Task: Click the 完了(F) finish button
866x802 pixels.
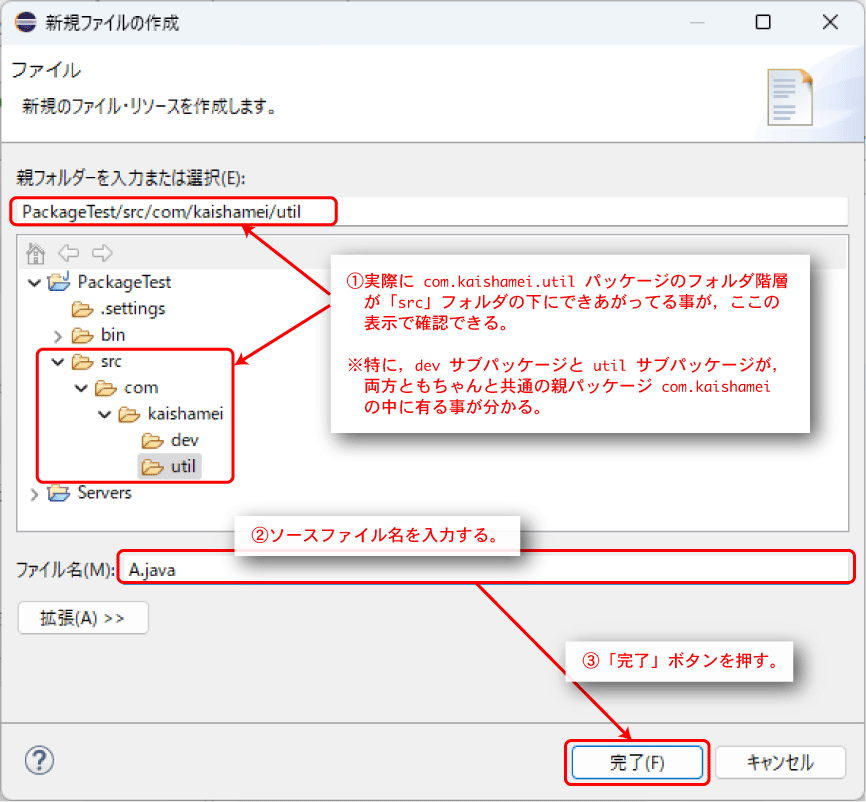Action: click(x=637, y=763)
